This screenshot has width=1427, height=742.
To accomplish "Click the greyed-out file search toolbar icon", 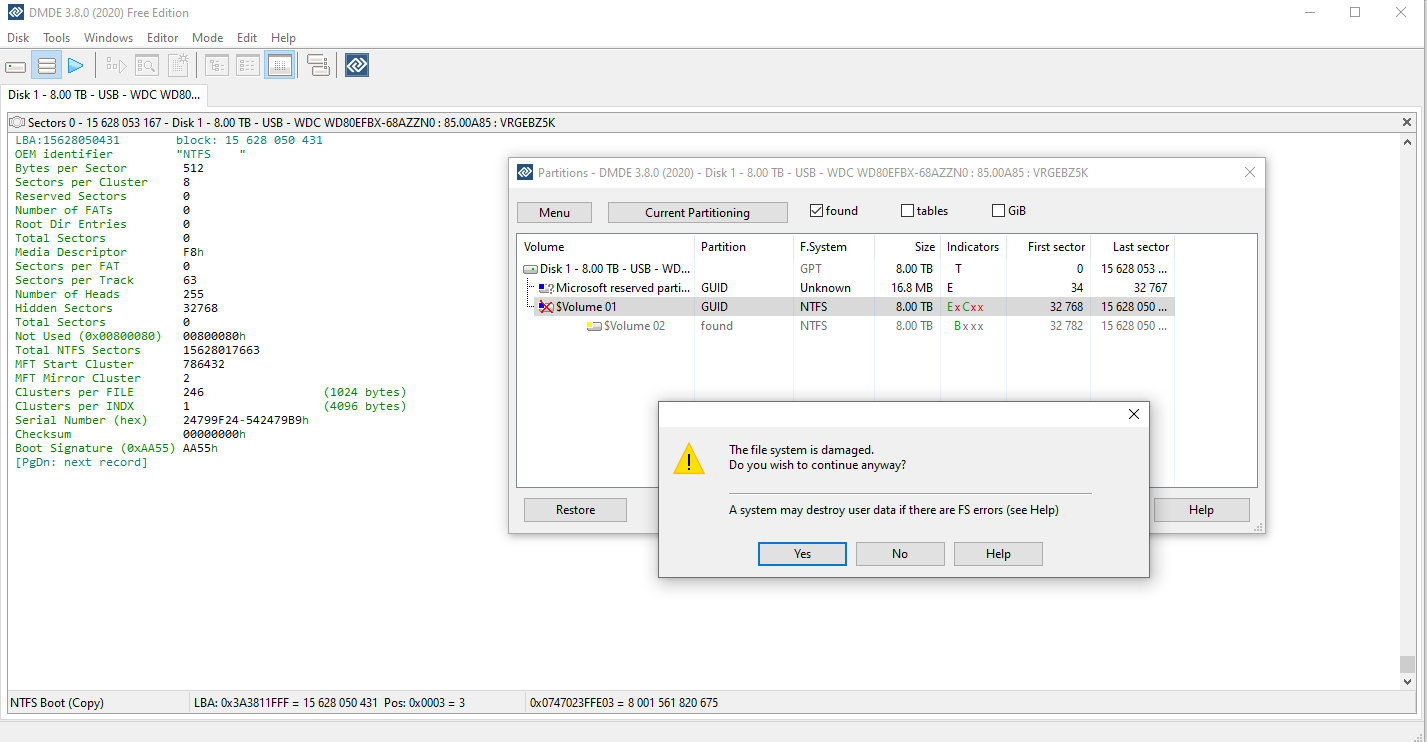I will coord(147,66).
